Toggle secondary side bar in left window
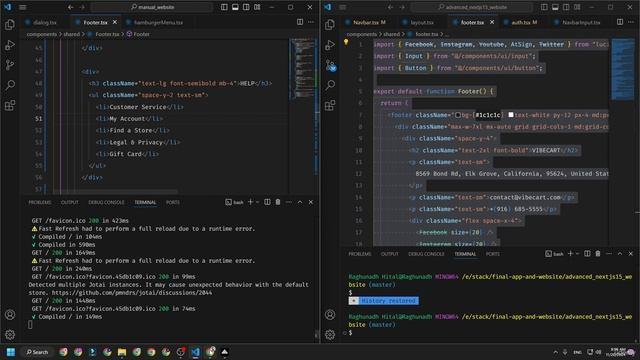The width and height of the screenshot is (640, 360). click(x=246, y=7)
